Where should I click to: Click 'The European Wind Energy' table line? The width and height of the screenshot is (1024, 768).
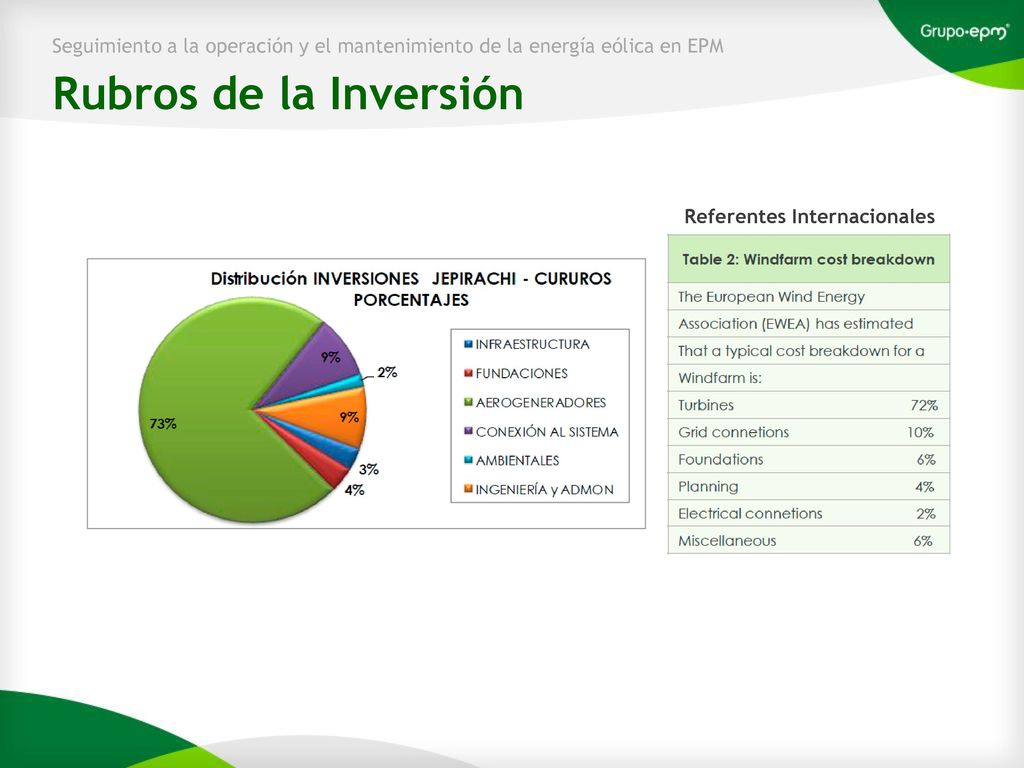771,297
